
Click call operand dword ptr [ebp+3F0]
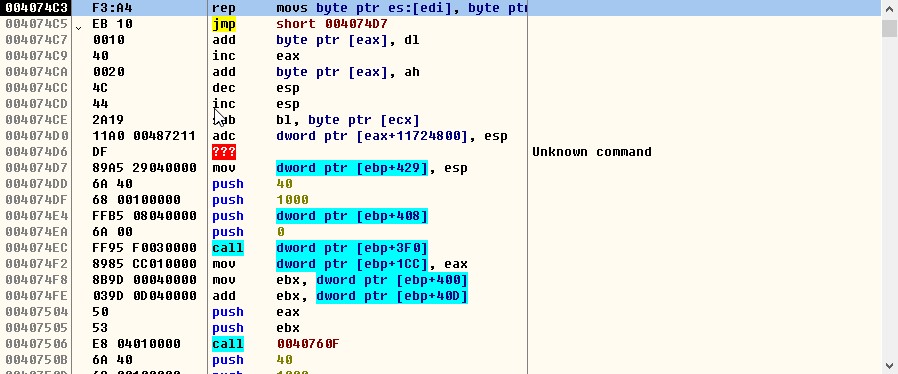[352, 248]
